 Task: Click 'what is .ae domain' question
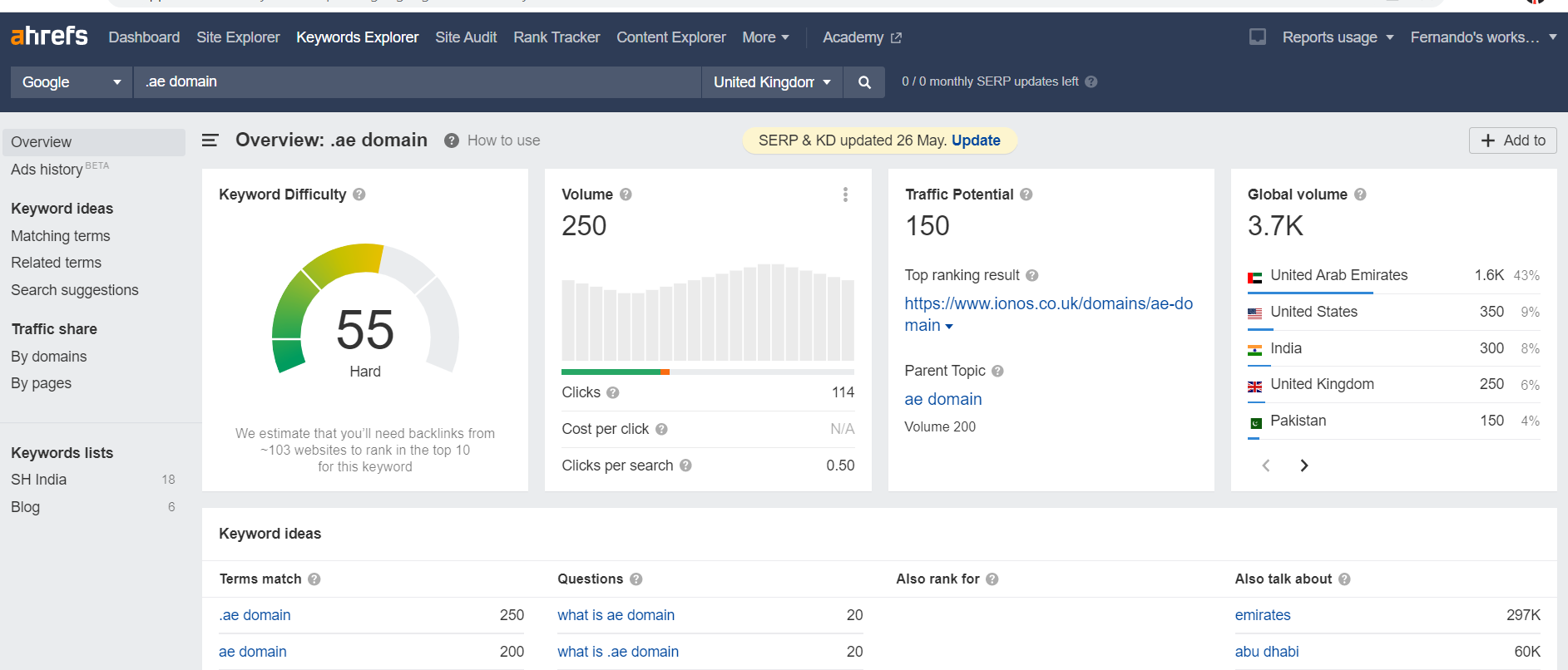(x=618, y=652)
